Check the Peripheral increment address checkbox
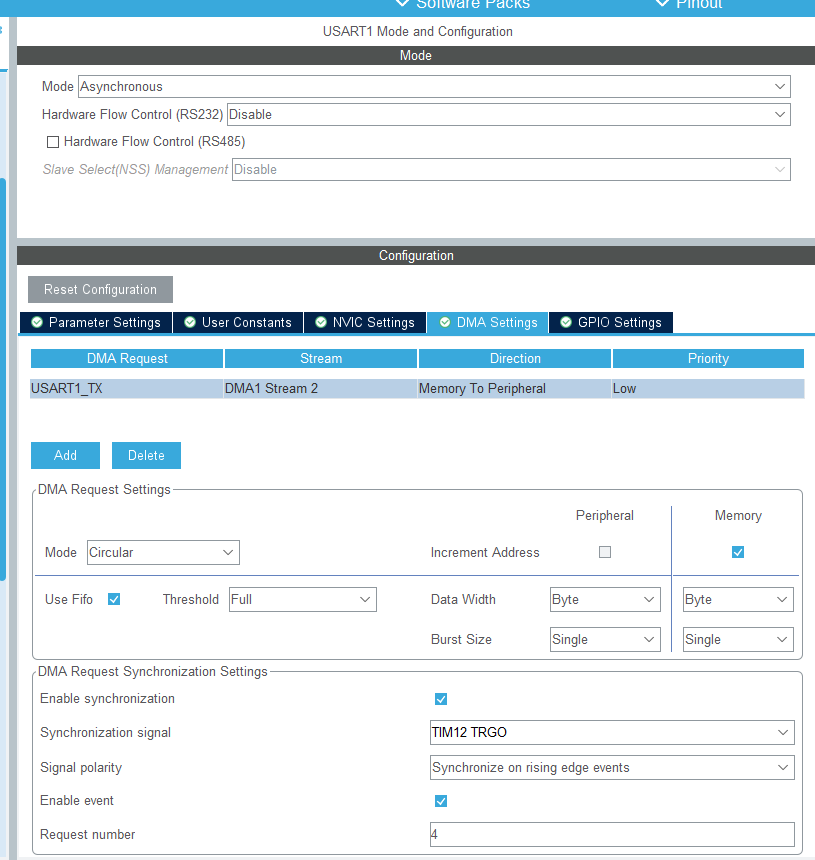Viewport: 815px width, 860px height. [x=605, y=552]
